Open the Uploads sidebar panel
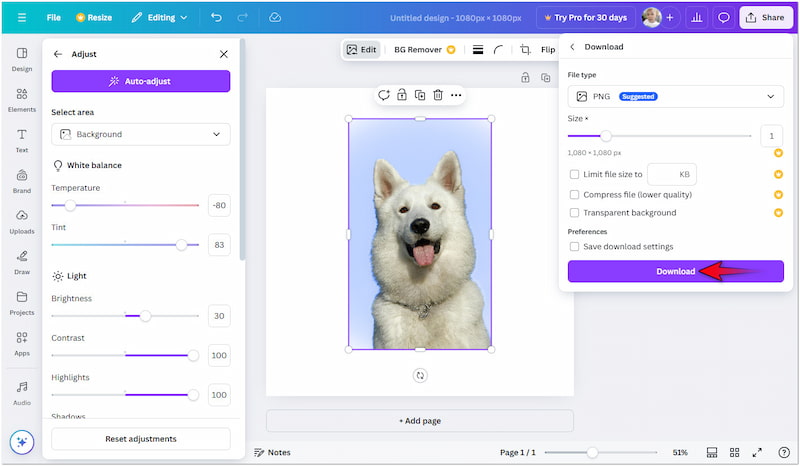 pyautogui.click(x=21, y=220)
